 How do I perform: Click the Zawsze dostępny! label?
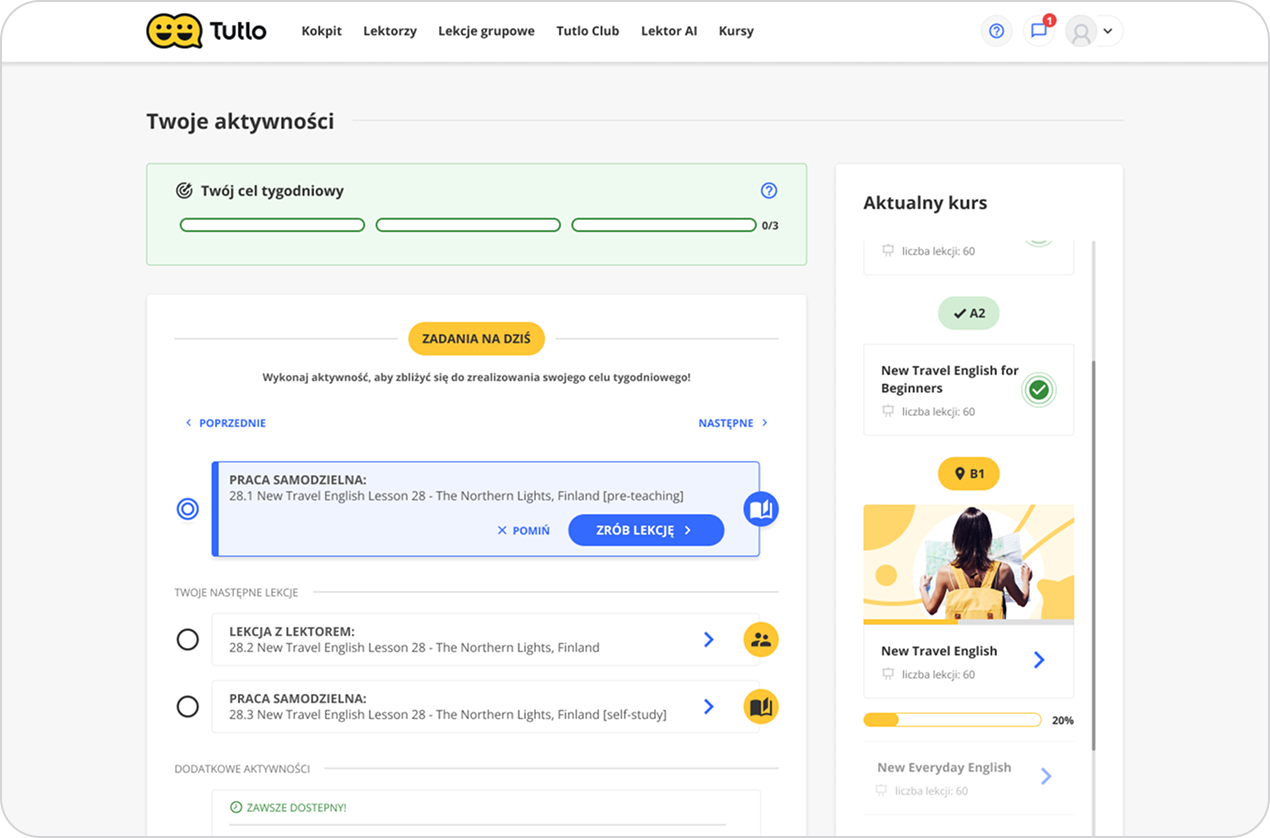coord(296,807)
